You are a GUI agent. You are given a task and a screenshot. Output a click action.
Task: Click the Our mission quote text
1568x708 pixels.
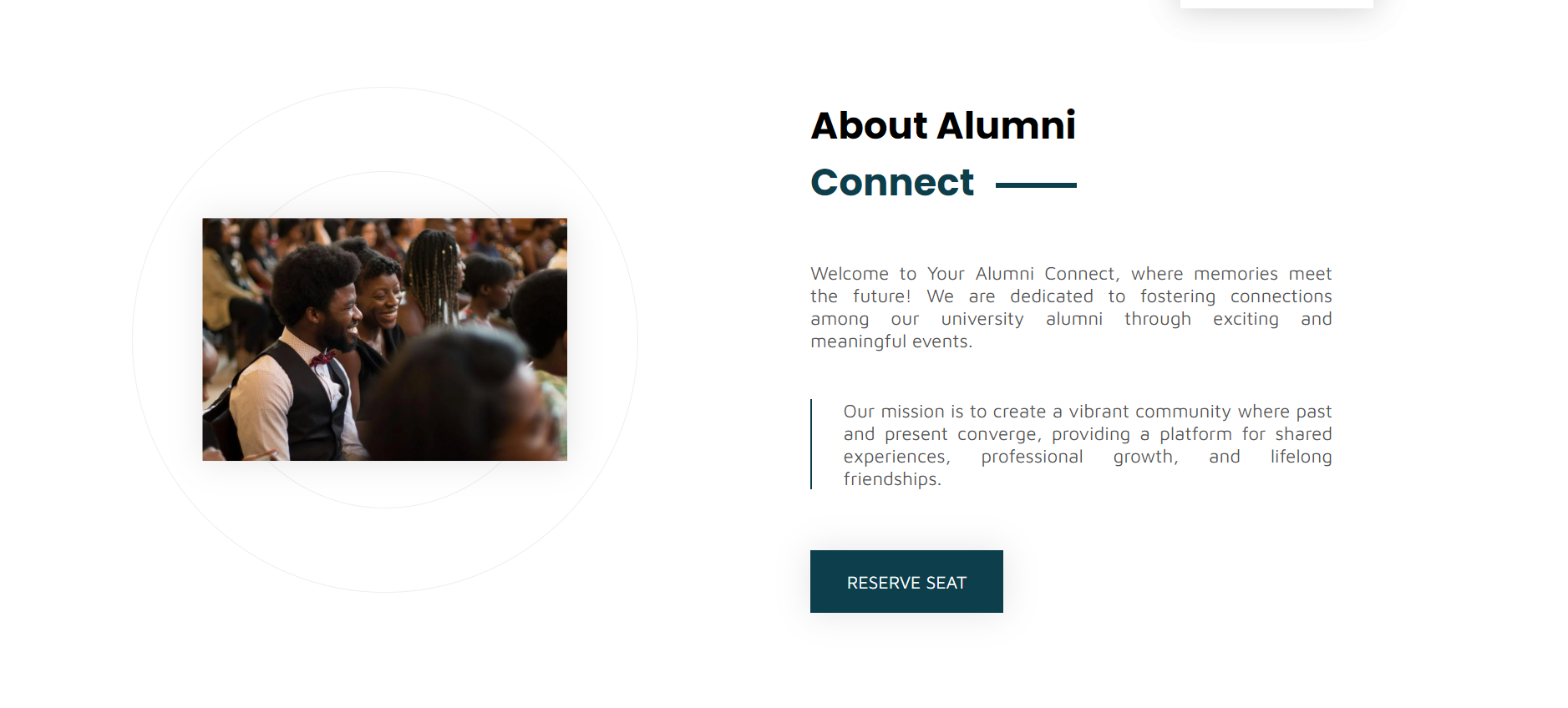(1087, 445)
